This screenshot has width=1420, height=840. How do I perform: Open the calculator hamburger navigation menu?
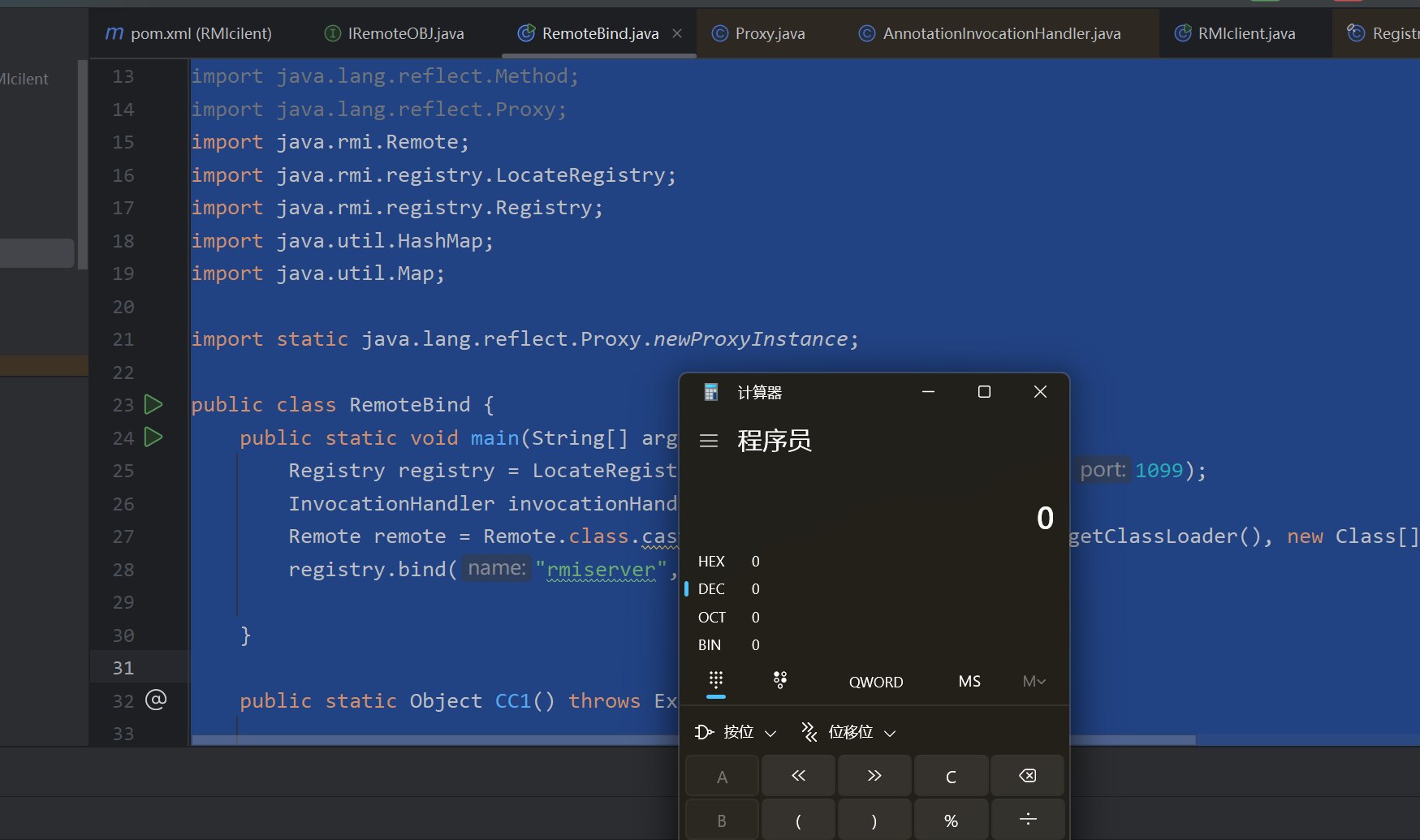coord(709,441)
